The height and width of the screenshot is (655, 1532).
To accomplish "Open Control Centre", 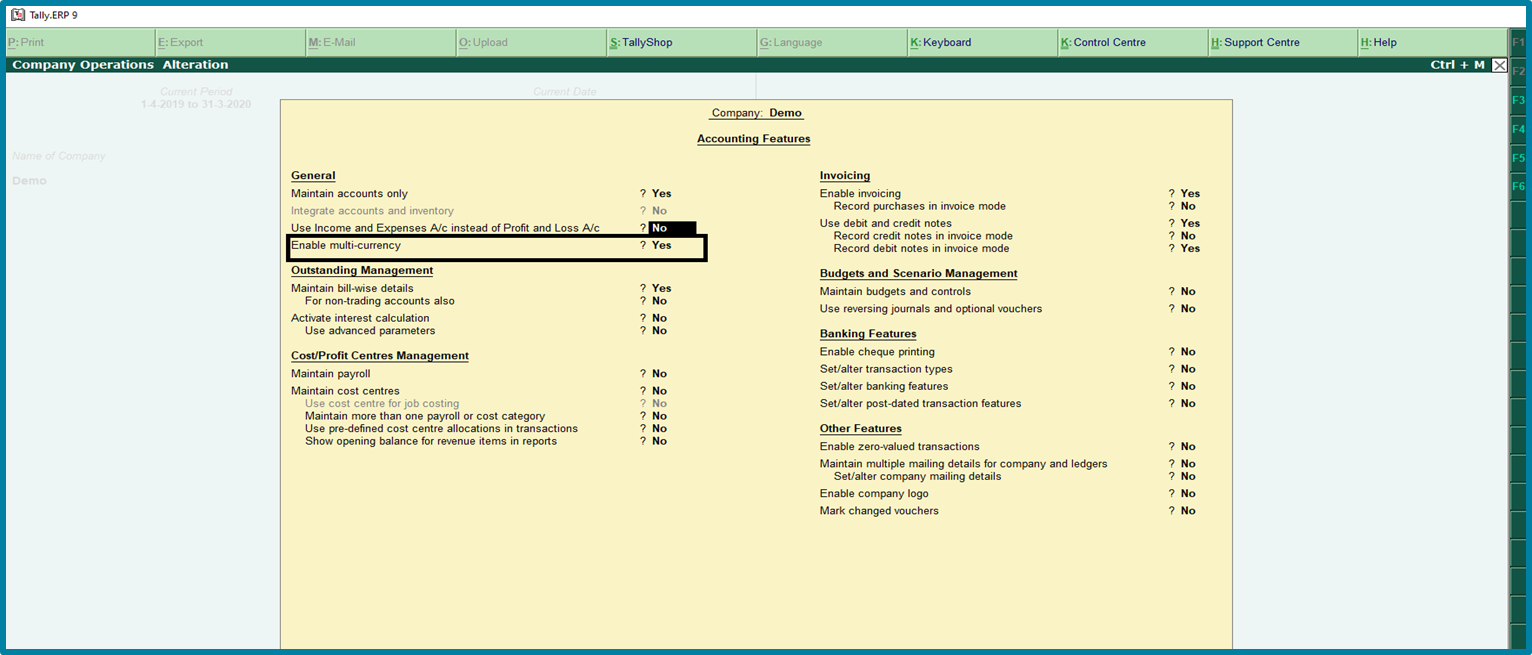I will (1133, 43).
